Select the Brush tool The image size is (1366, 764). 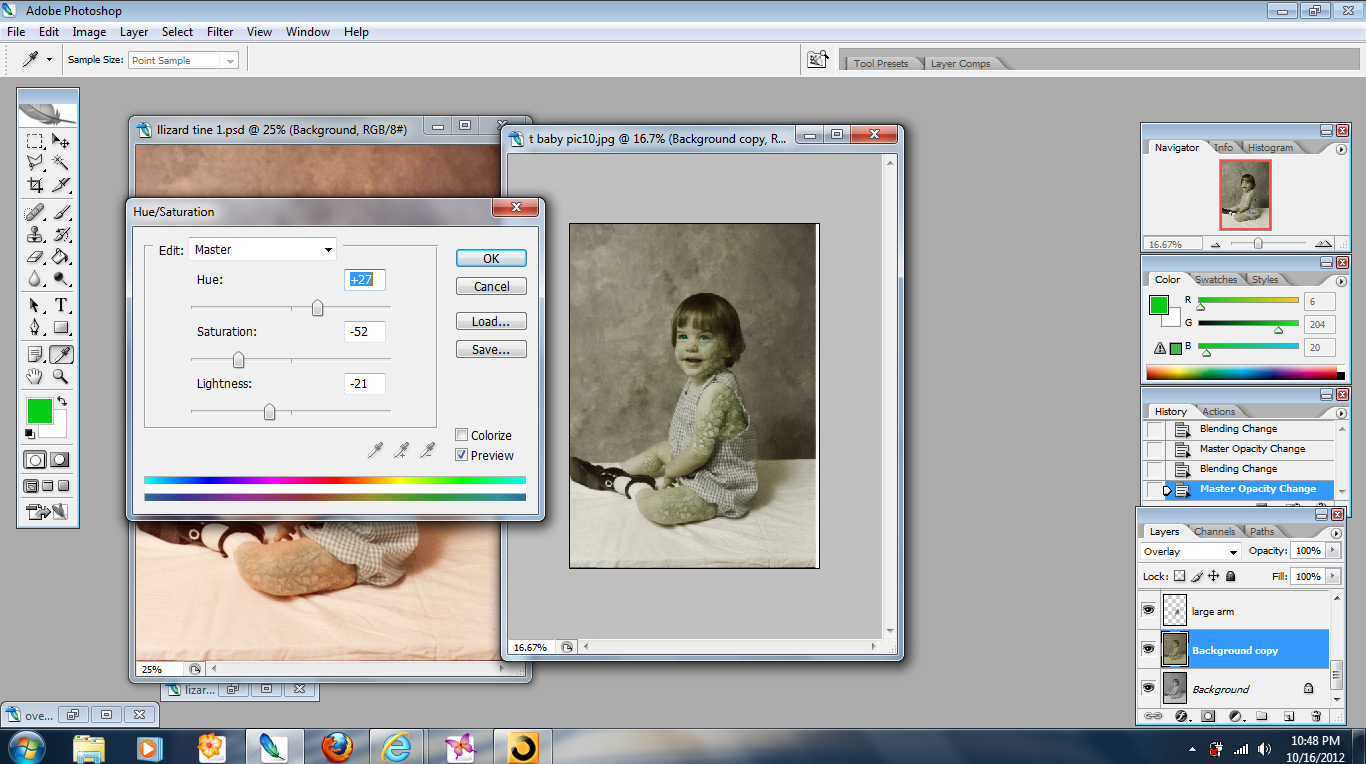pyautogui.click(x=61, y=213)
